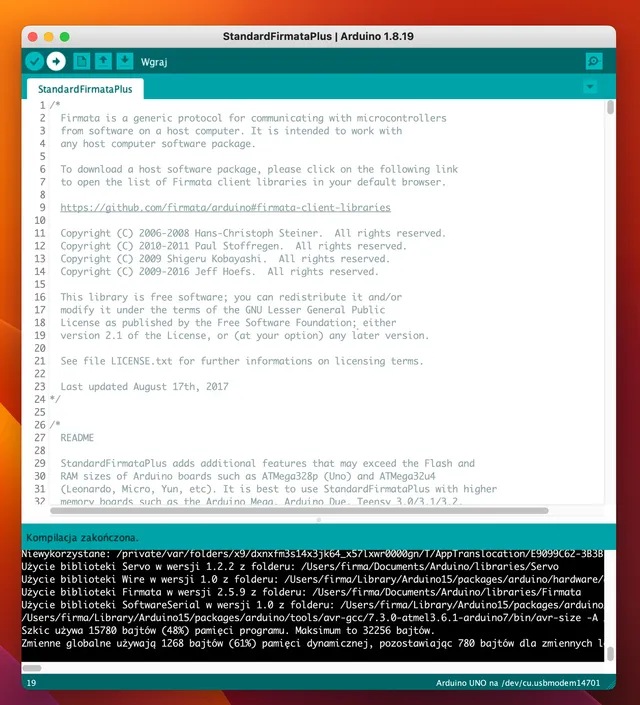This screenshot has height=705, width=640.
Task: Click console line 'Zmienne globalne używają 1268 bajtów'
Action: click(313, 643)
